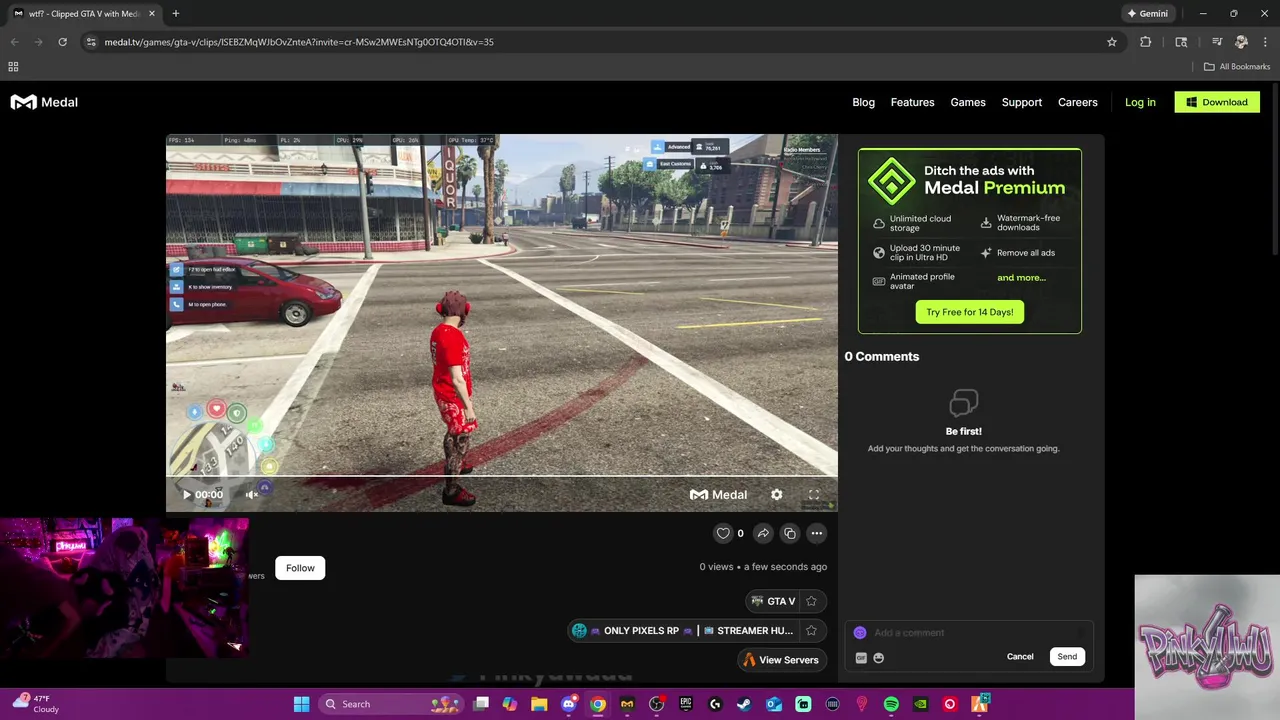The image size is (1280, 720).
Task: Open the Careers nav item
Action: point(1078,102)
